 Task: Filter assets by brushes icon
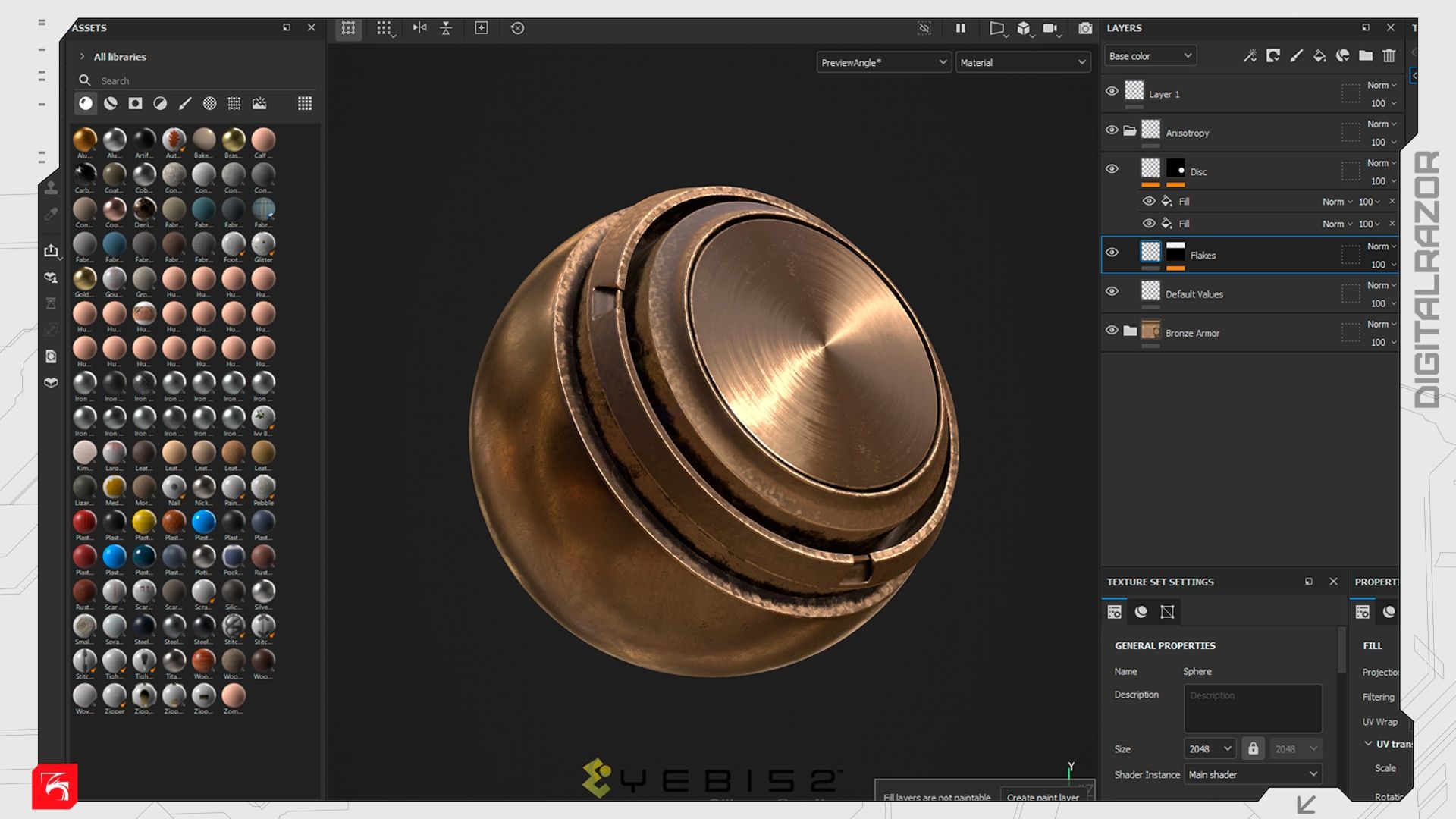(185, 103)
